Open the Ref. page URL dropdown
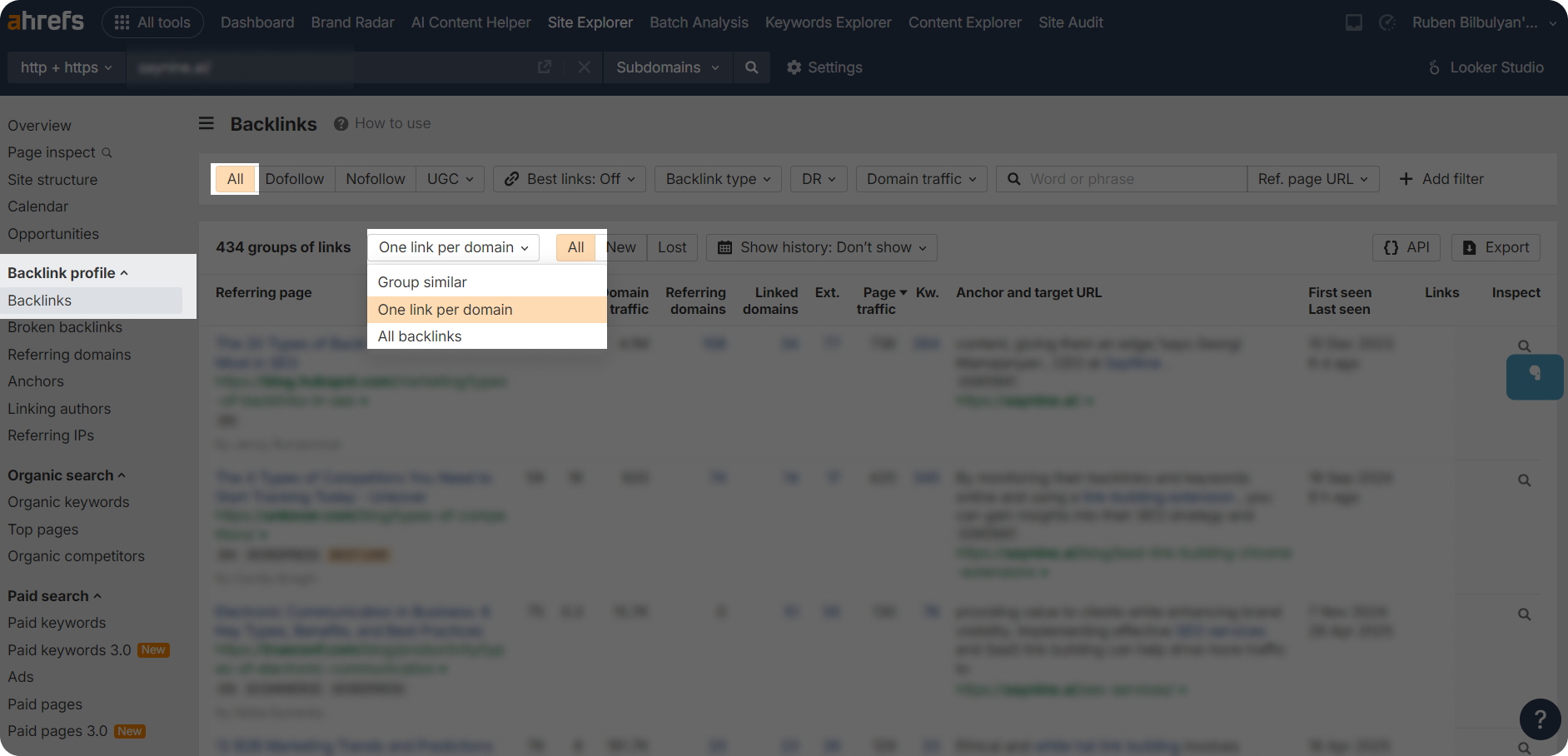The width and height of the screenshot is (1568, 756). [x=1313, y=179]
